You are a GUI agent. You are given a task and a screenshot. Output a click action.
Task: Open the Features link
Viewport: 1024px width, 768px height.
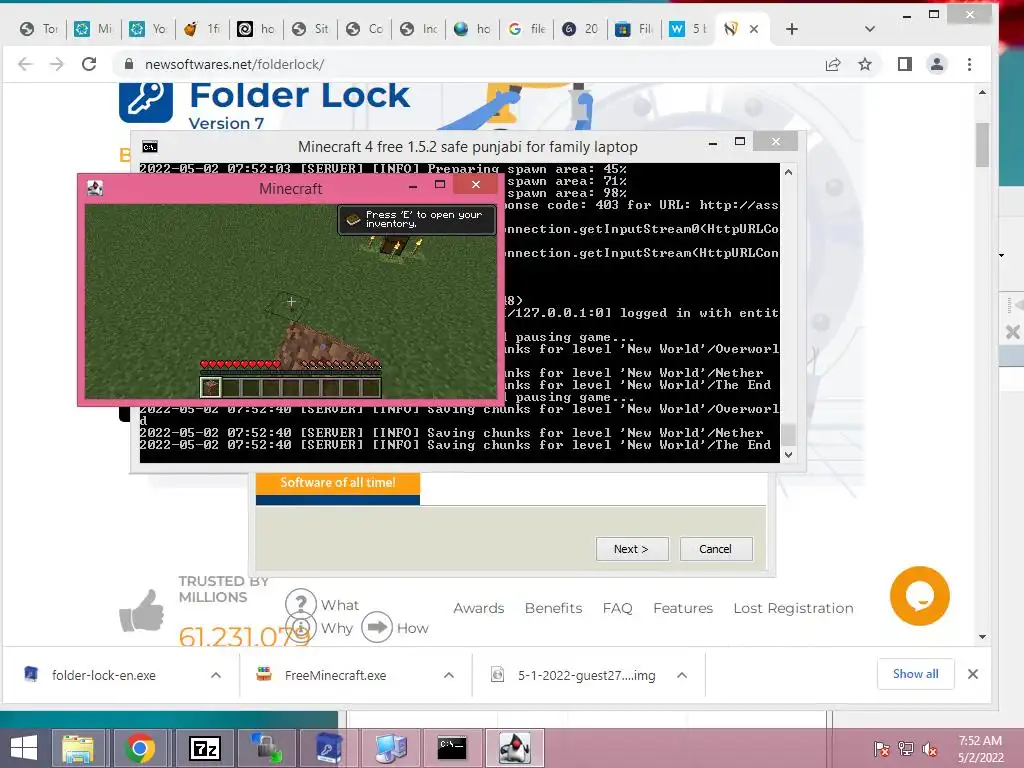(683, 608)
